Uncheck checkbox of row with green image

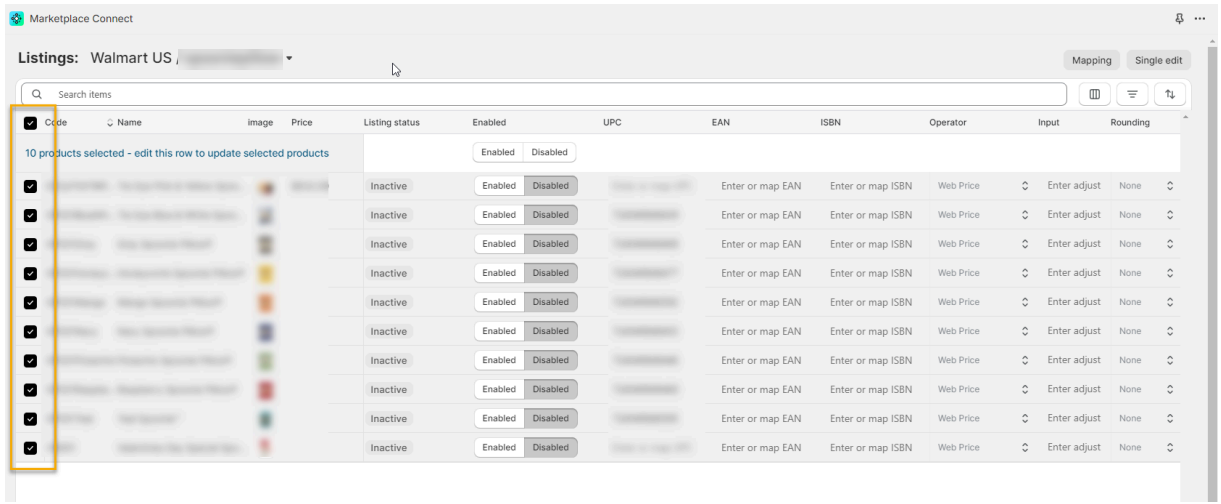pos(30,360)
